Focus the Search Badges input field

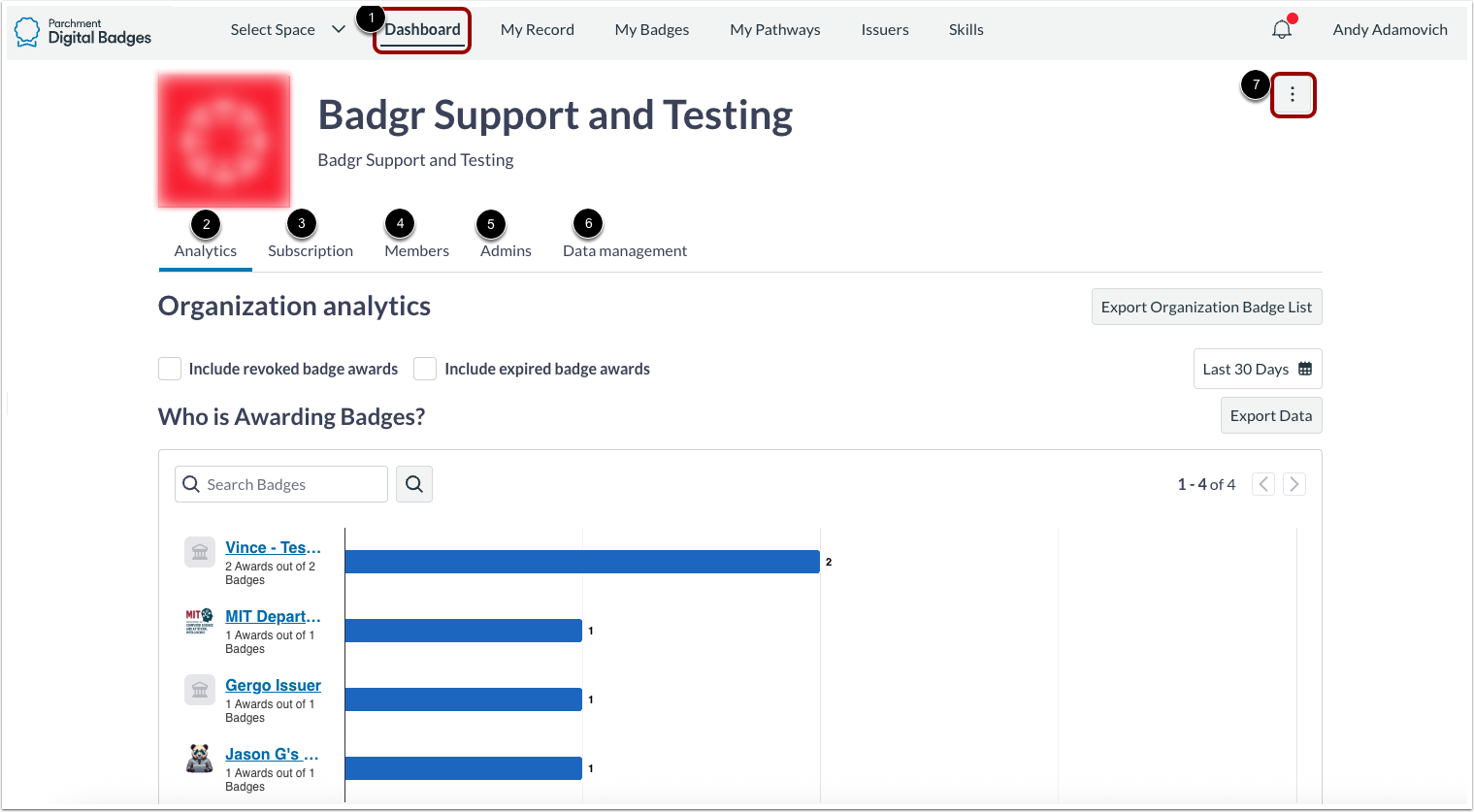(x=281, y=484)
